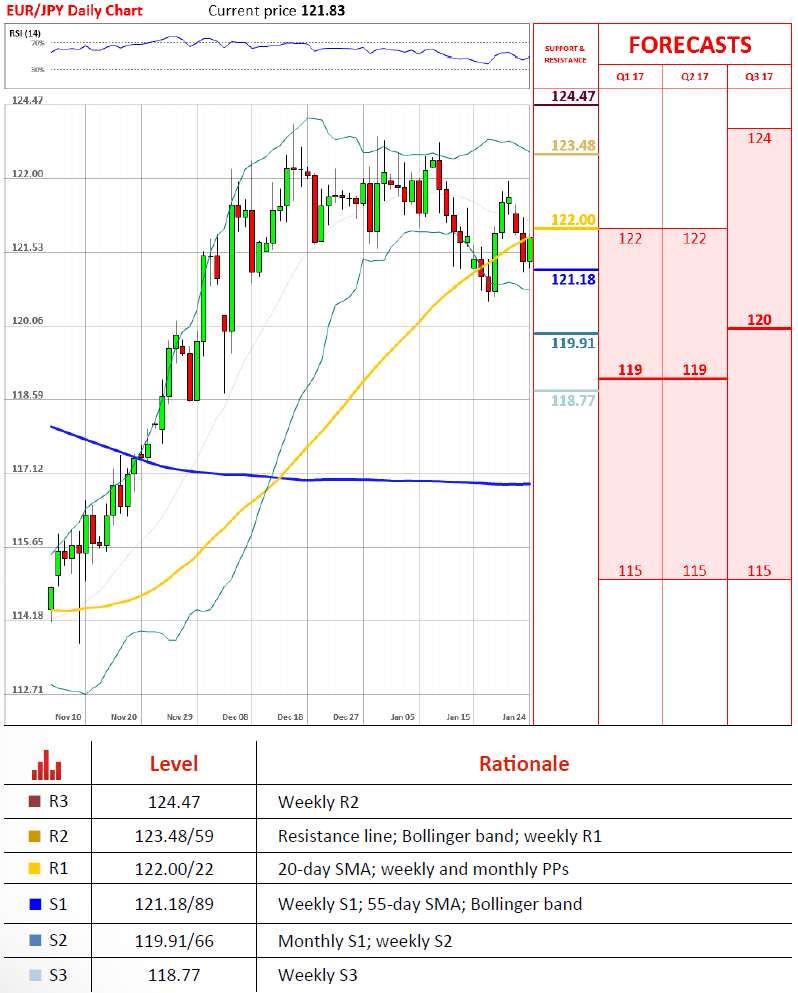
Task: Click the 121.18 support level label
Action: (573, 279)
